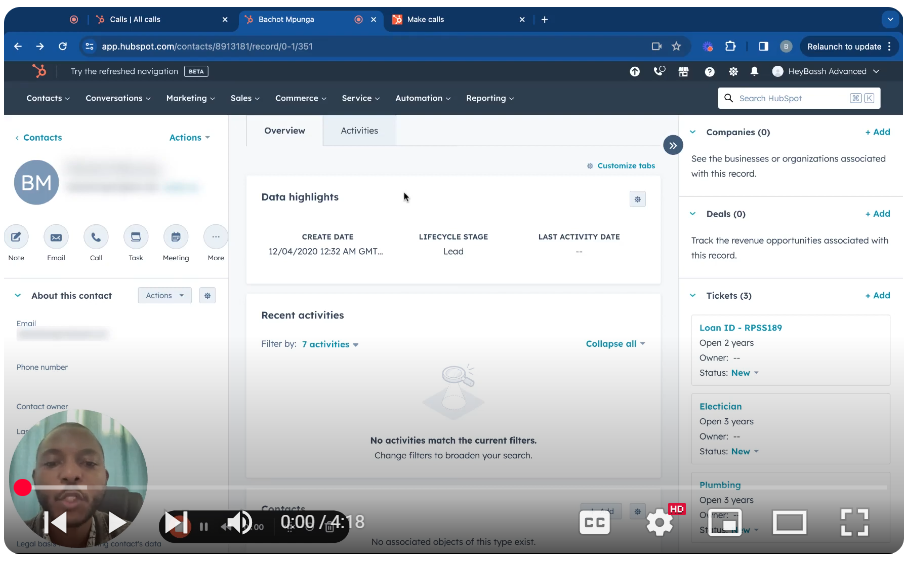Reload the browser page

(63, 46)
